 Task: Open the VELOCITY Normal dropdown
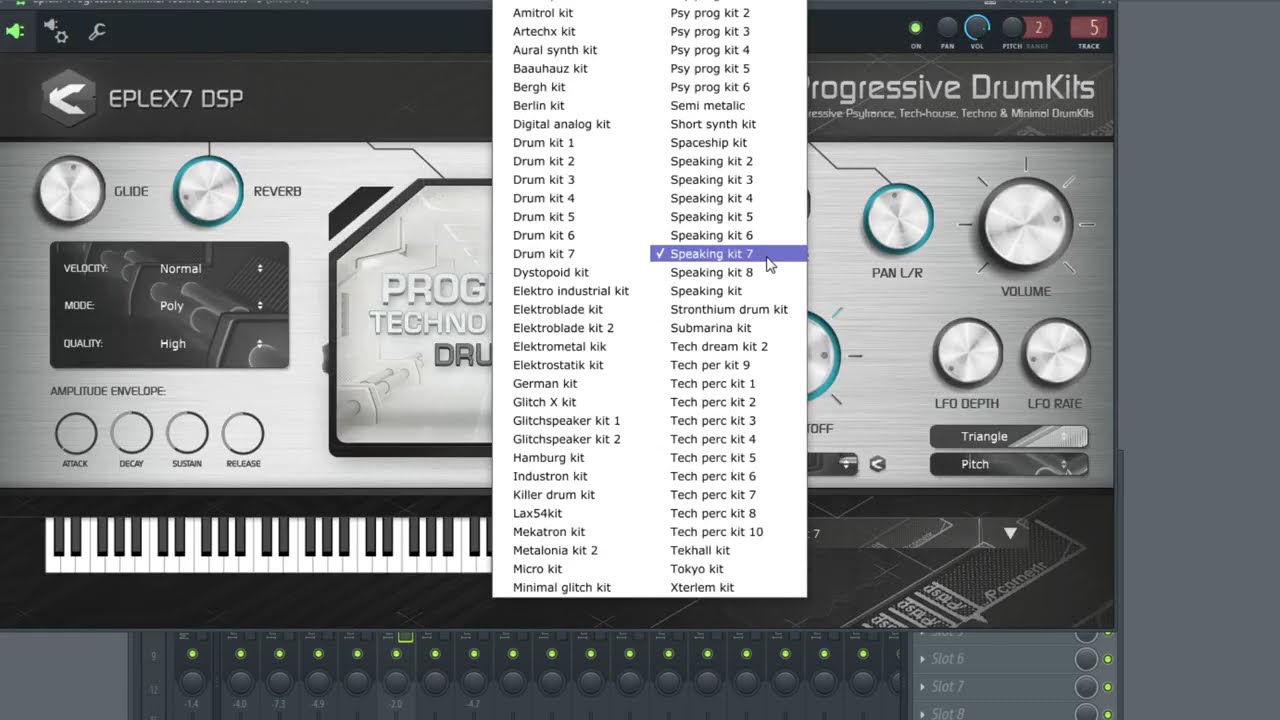(x=210, y=268)
